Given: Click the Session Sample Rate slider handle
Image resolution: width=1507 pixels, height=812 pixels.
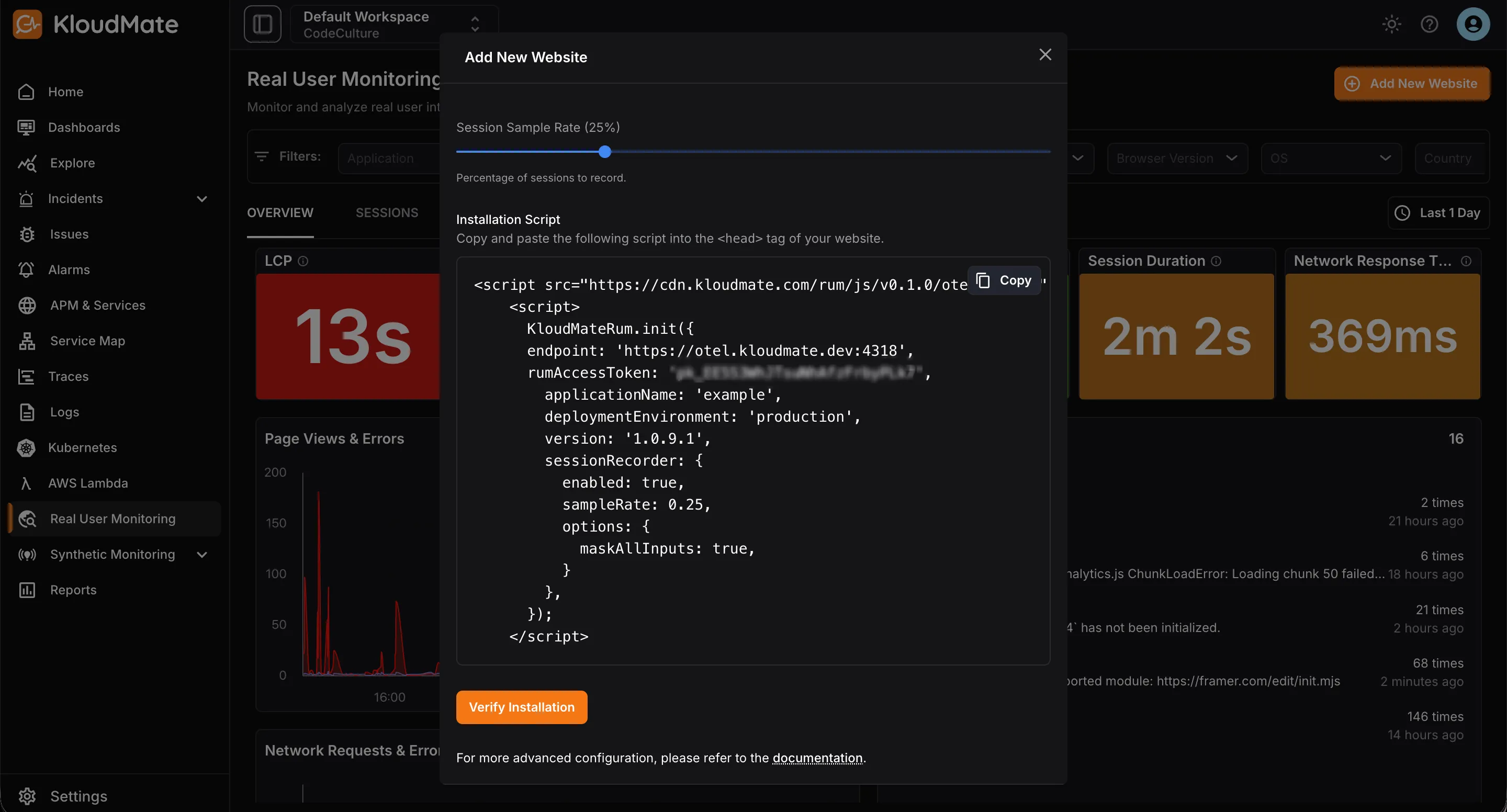Looking at the screenshot, I should point(605,152).
